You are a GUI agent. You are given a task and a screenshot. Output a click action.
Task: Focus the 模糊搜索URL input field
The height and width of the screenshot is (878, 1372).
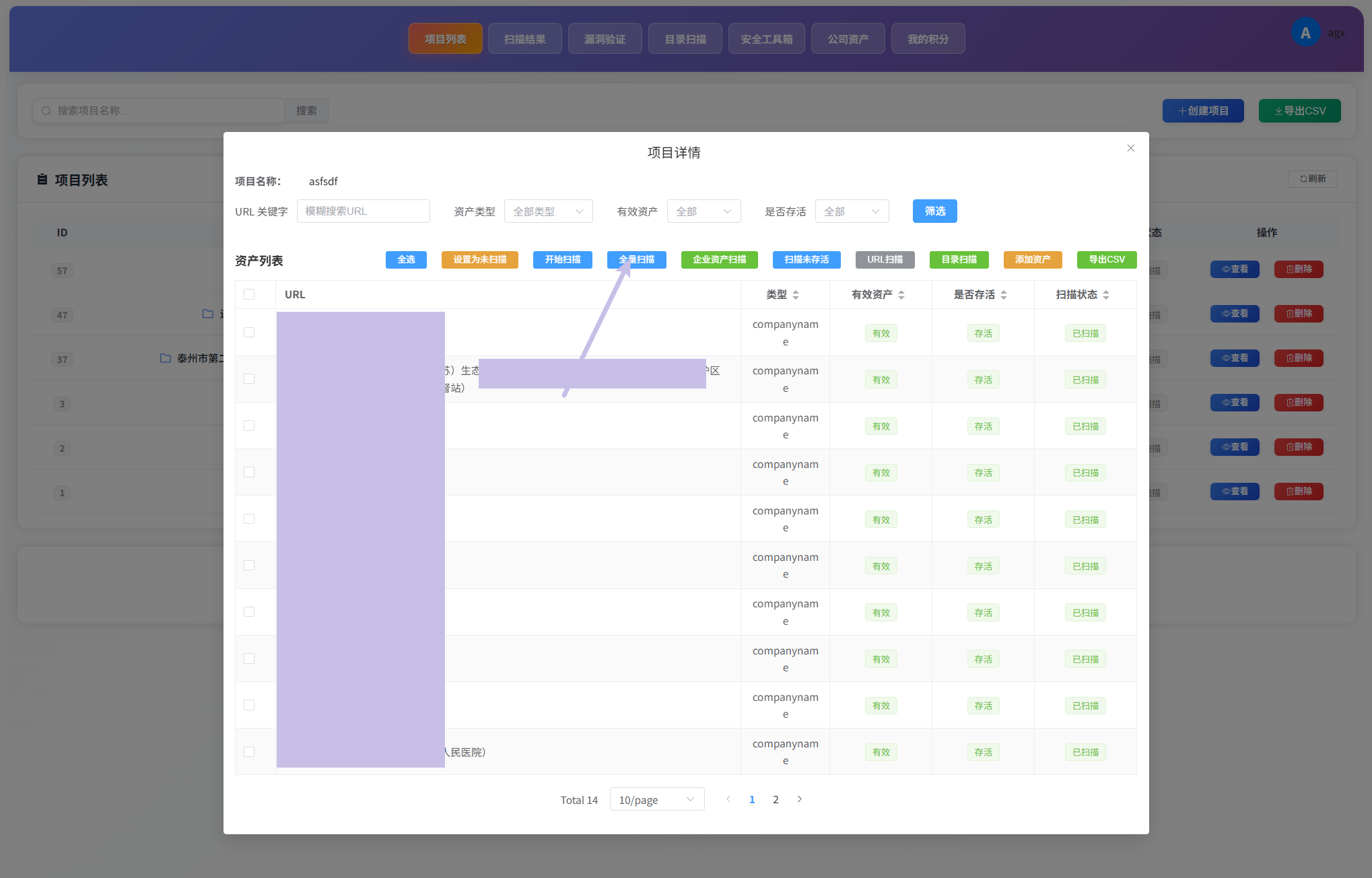[x=364, y=211]
